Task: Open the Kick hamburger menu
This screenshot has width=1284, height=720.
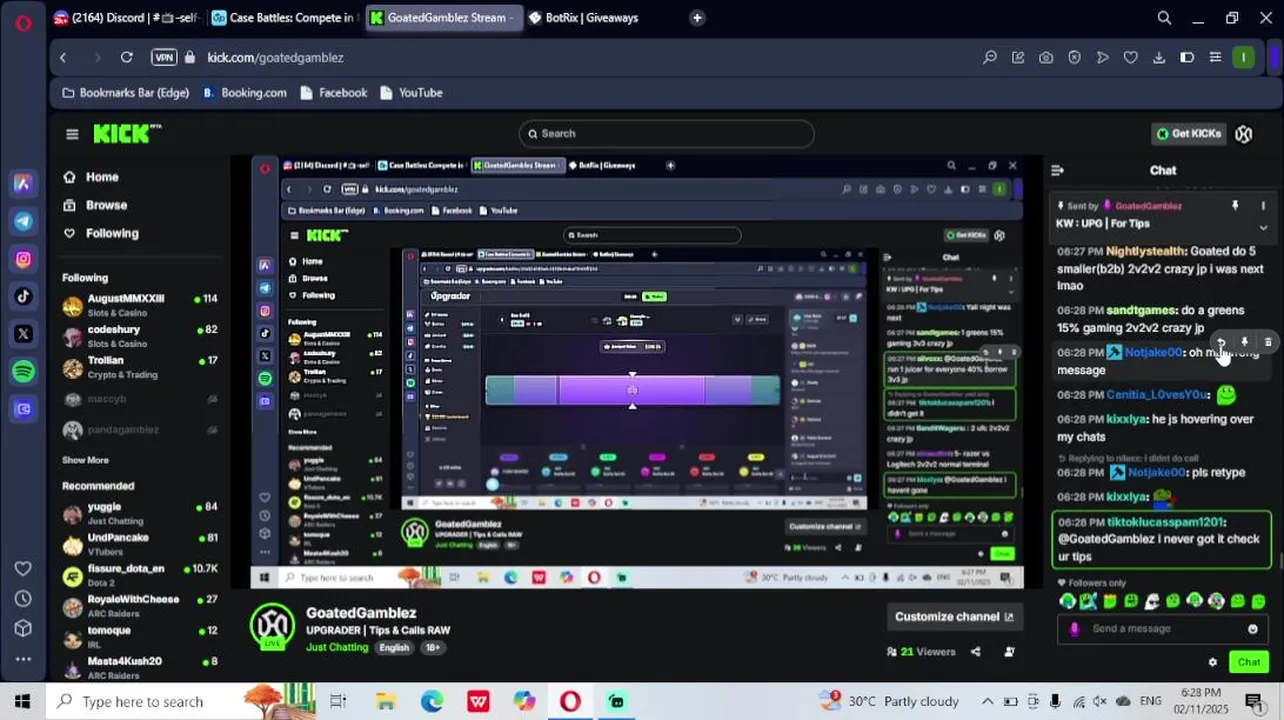Action: 72,134
